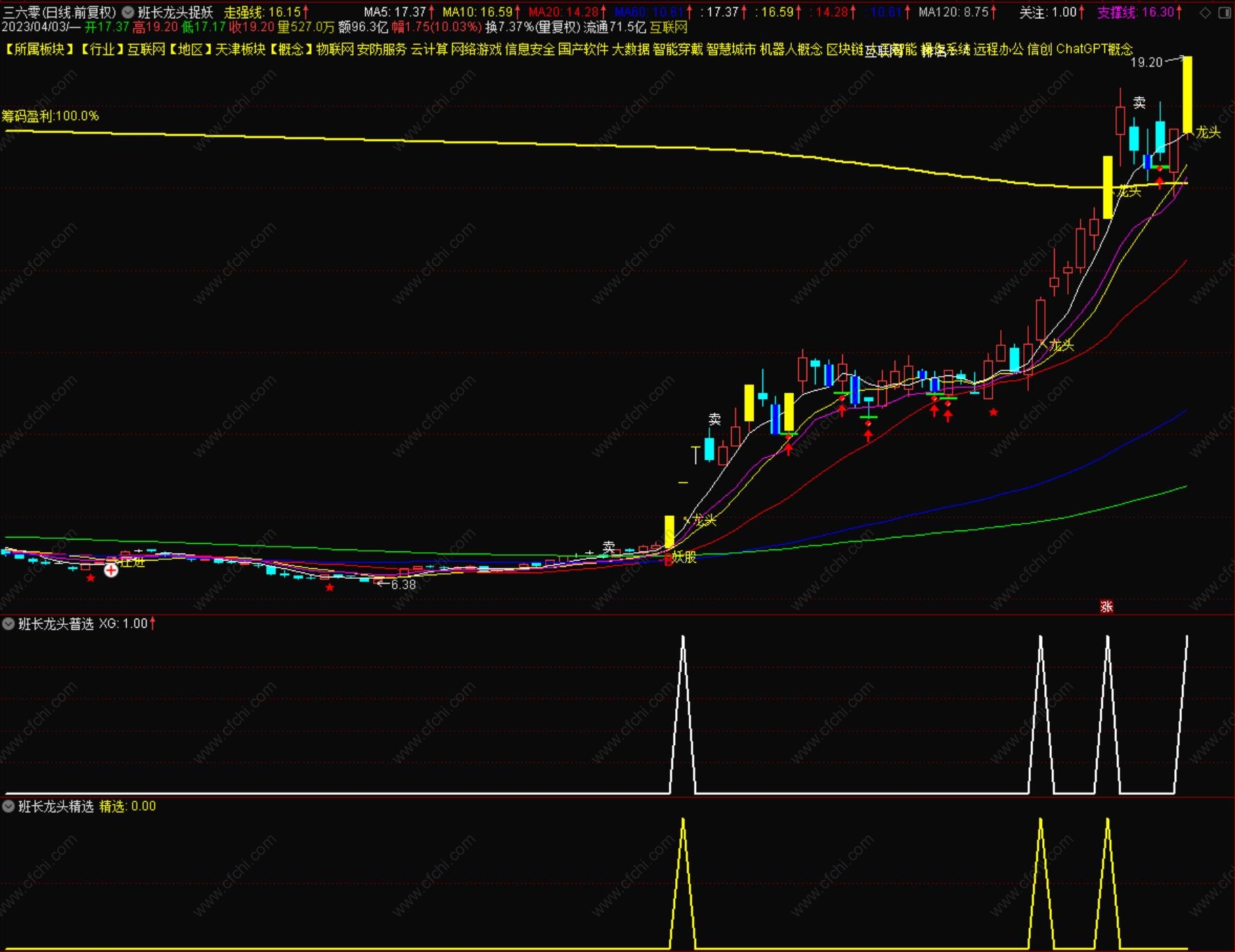Image resolution: width=1235 pixels, height=952 pixels.
Task: Click the 走强线: 16.15 value
Action: click(266, 13)
